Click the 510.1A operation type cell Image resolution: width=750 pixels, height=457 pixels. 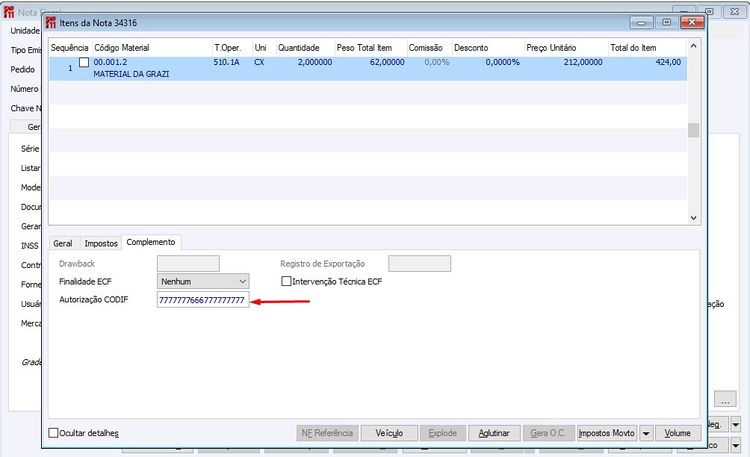click(x=226, y=62)
